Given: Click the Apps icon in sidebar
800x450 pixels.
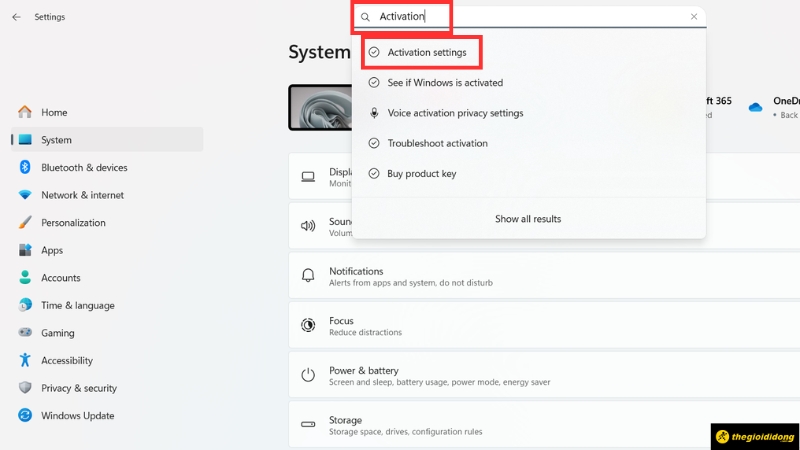Looking at the screenshot, I should pyautogui.click(x=24, y=249).
